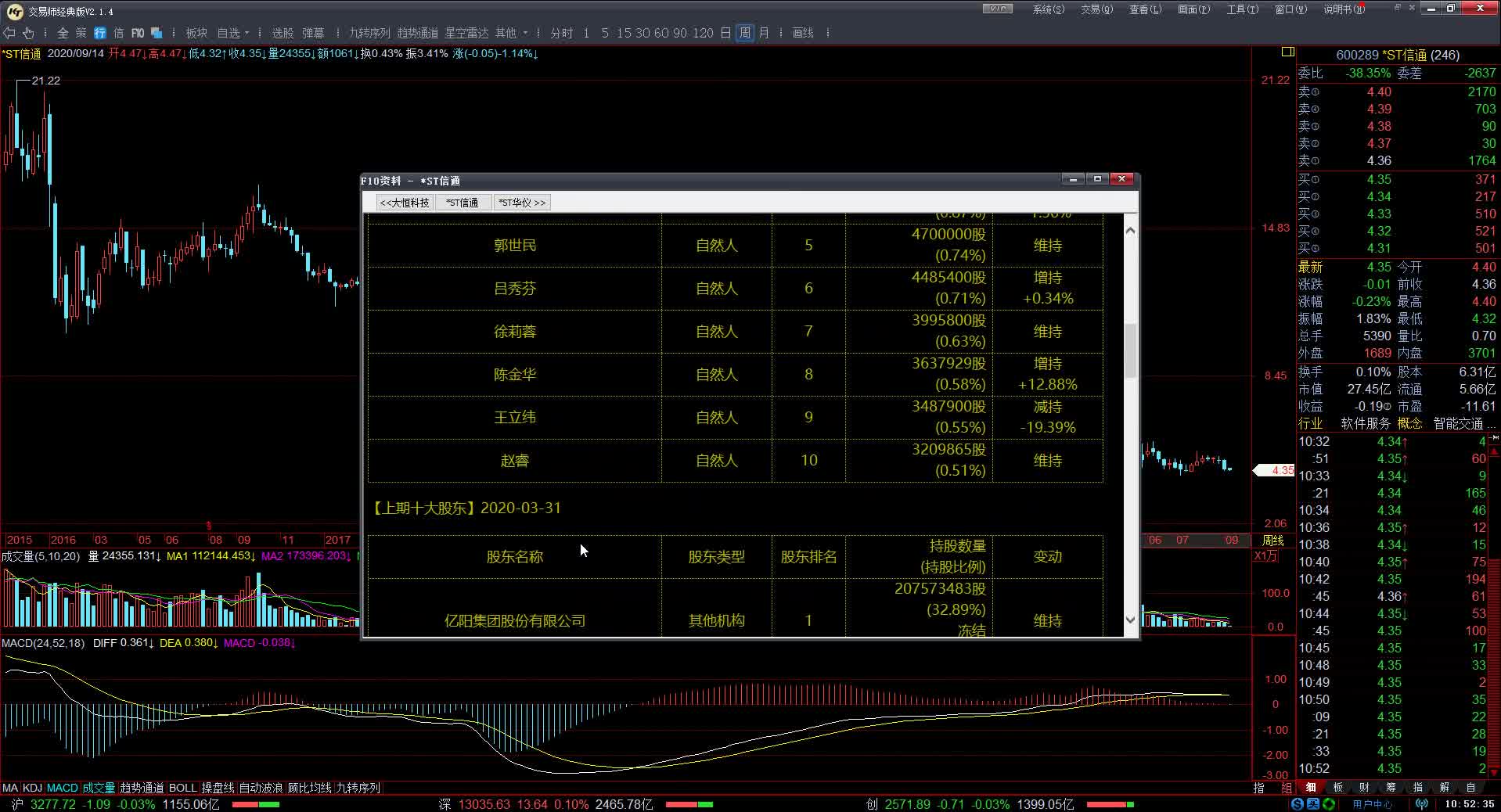Select the 日 daily period
The image size is (1501, 812).
tap(725, 33)
